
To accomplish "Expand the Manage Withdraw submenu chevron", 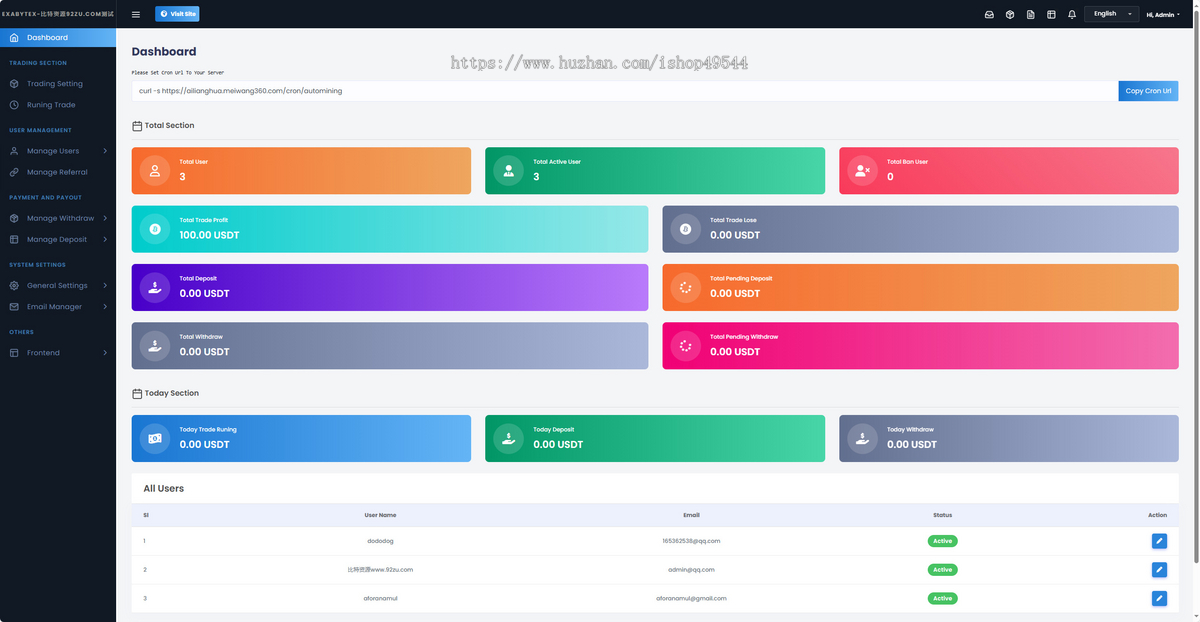I will click(105, 218).
